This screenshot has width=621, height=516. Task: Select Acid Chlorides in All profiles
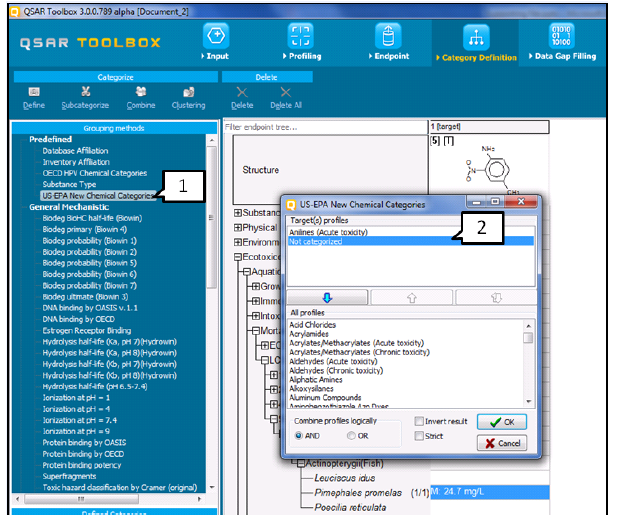point(312,325)
